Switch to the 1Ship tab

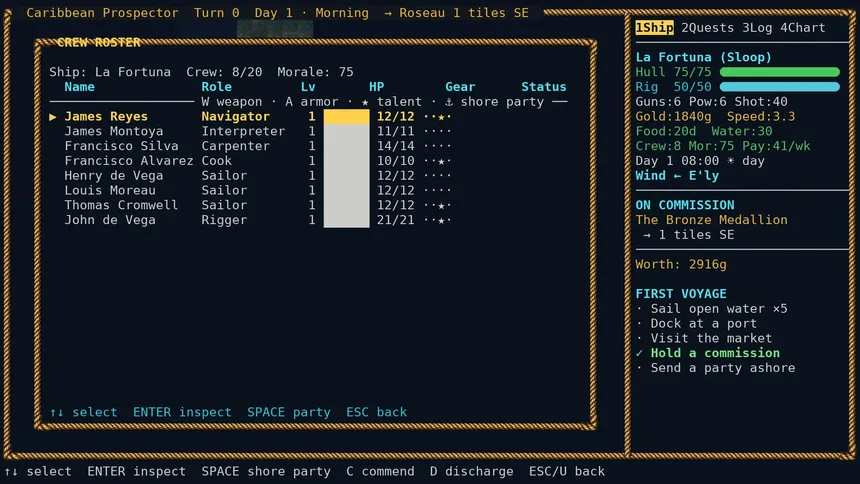654,27
